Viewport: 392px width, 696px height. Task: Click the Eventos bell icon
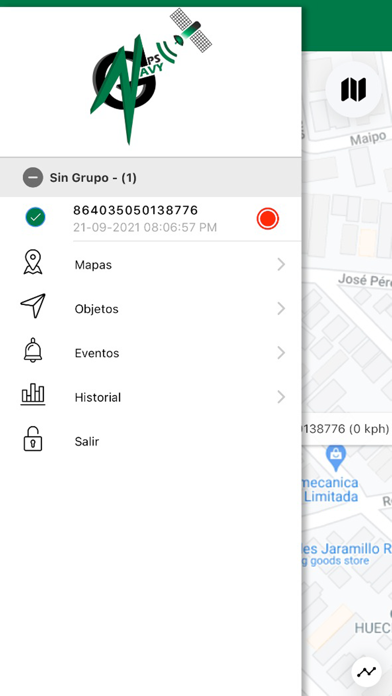pos(33,350)
